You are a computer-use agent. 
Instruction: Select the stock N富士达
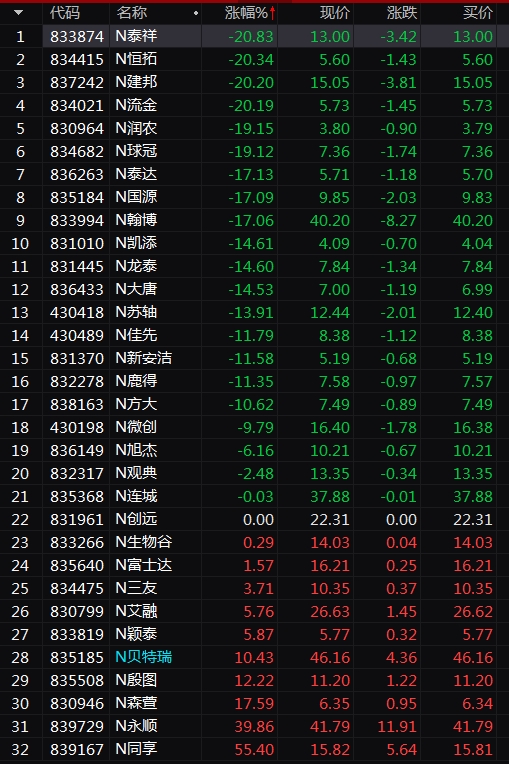[144, 565]
